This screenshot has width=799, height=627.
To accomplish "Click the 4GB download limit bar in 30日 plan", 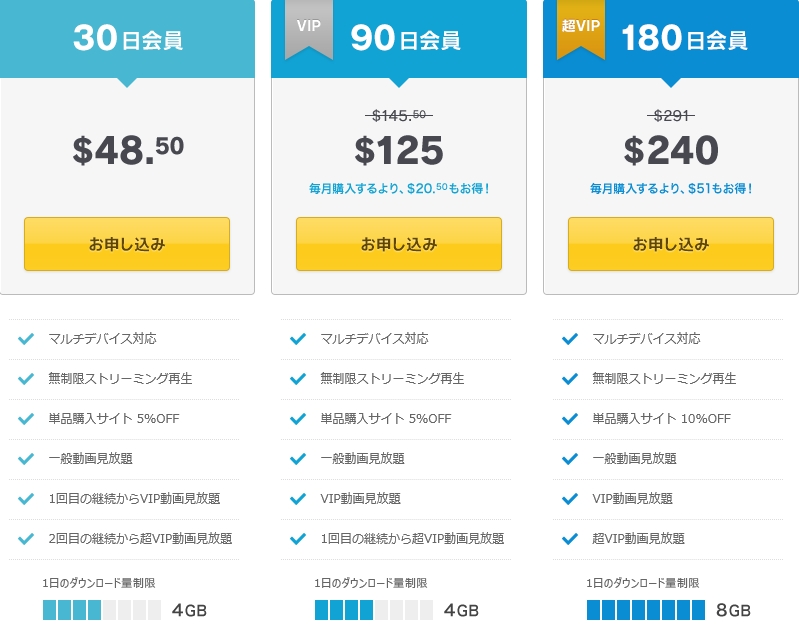I will pyautogui.click(x=101, y=610).
